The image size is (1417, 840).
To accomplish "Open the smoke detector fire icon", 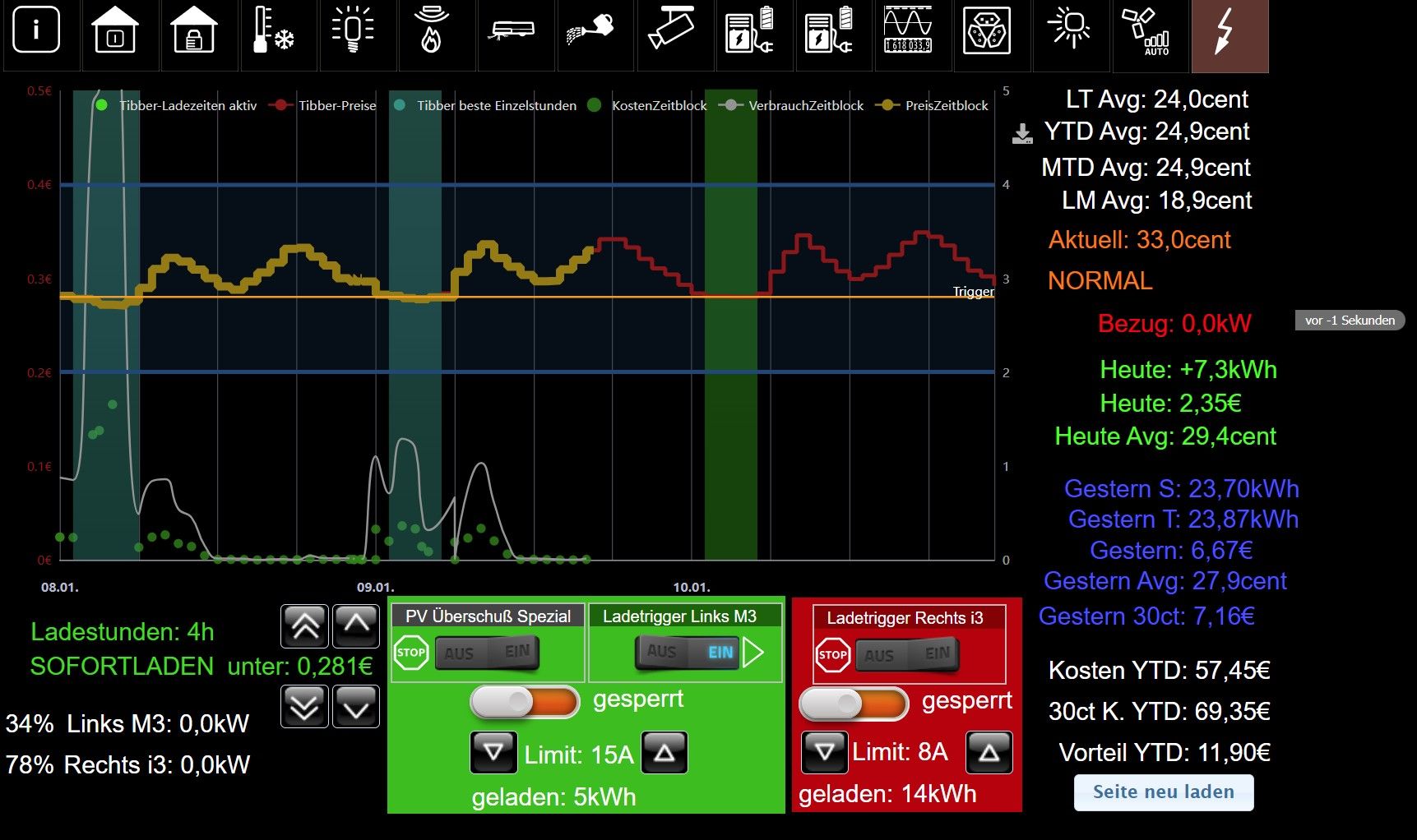I will tap(431, 30).
